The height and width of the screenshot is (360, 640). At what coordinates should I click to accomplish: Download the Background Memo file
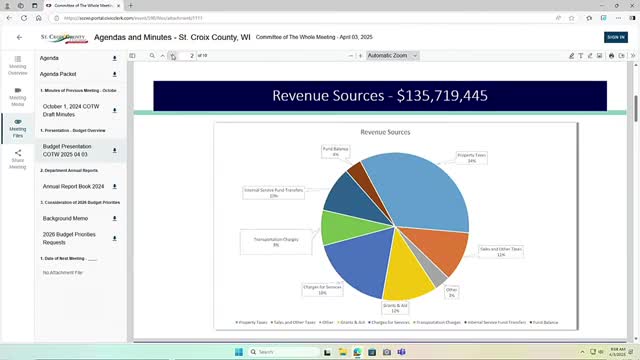point(115,218)
